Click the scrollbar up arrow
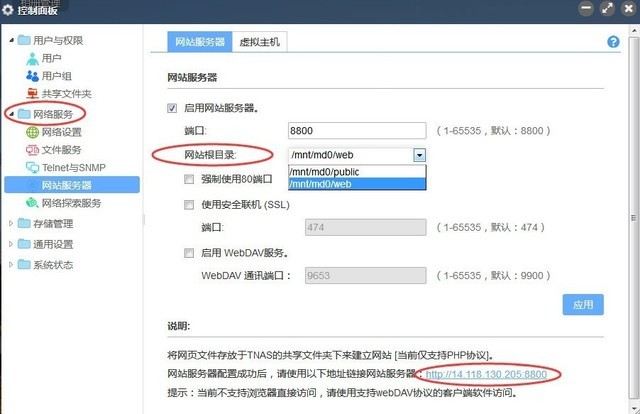Screen dimensions: 640x414 [x=634, y=30]
